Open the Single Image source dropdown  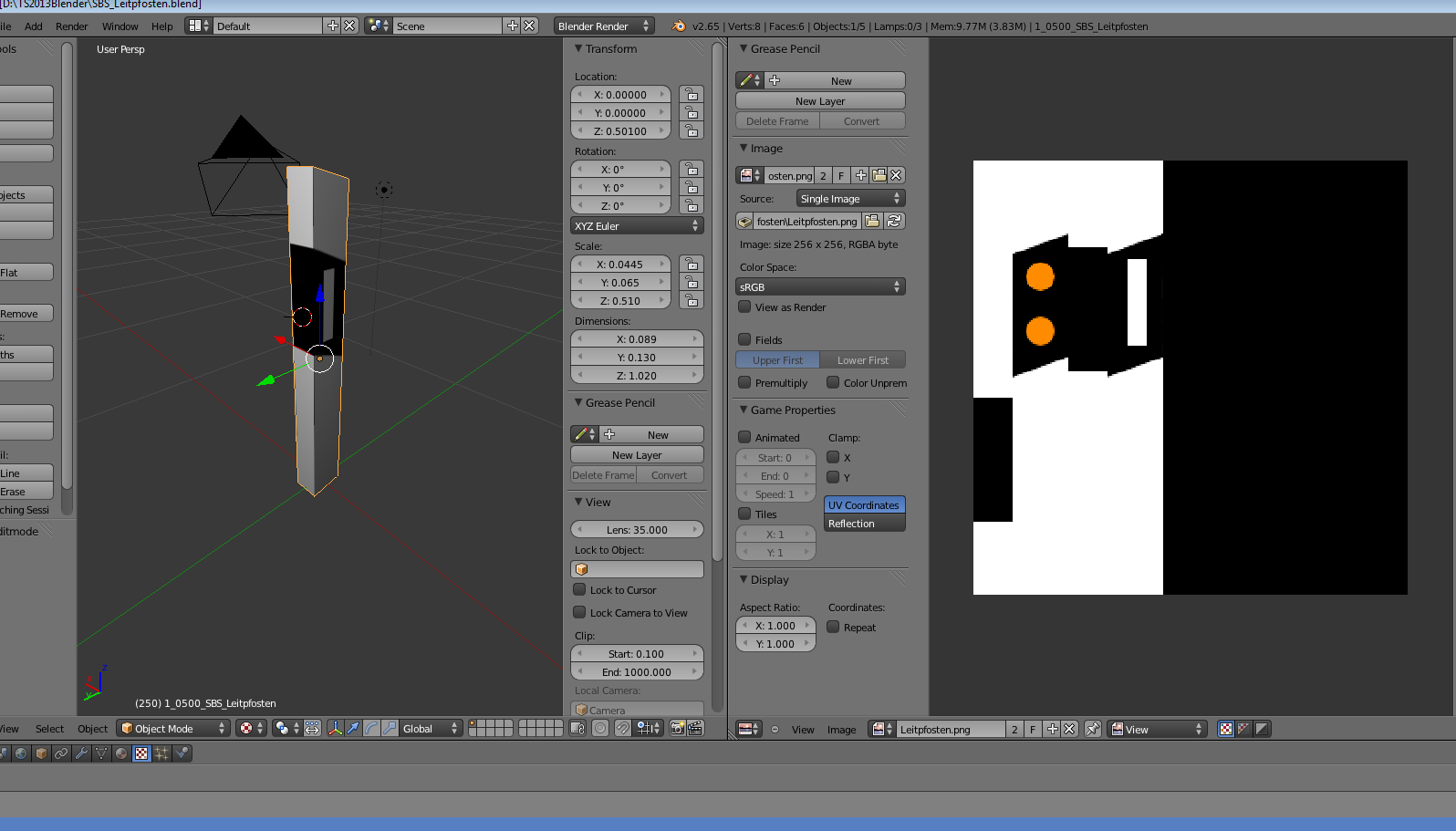(849, 198)
